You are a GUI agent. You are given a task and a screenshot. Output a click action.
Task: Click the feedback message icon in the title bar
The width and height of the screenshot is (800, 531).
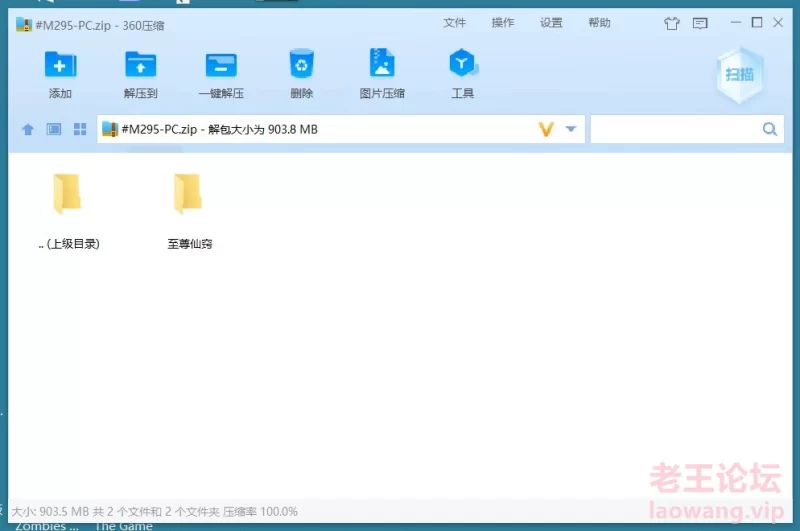coord(699,23)
